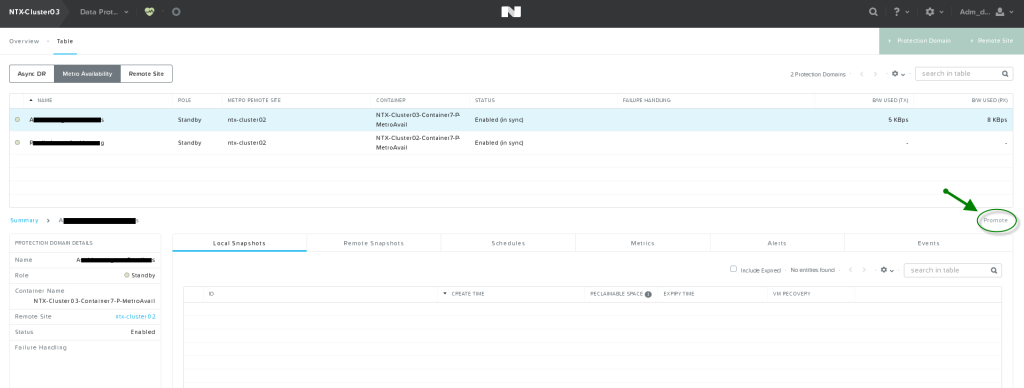Click status dot of second protection domain row
This screenshot has height=388, width=1024.
click(18, 142)
